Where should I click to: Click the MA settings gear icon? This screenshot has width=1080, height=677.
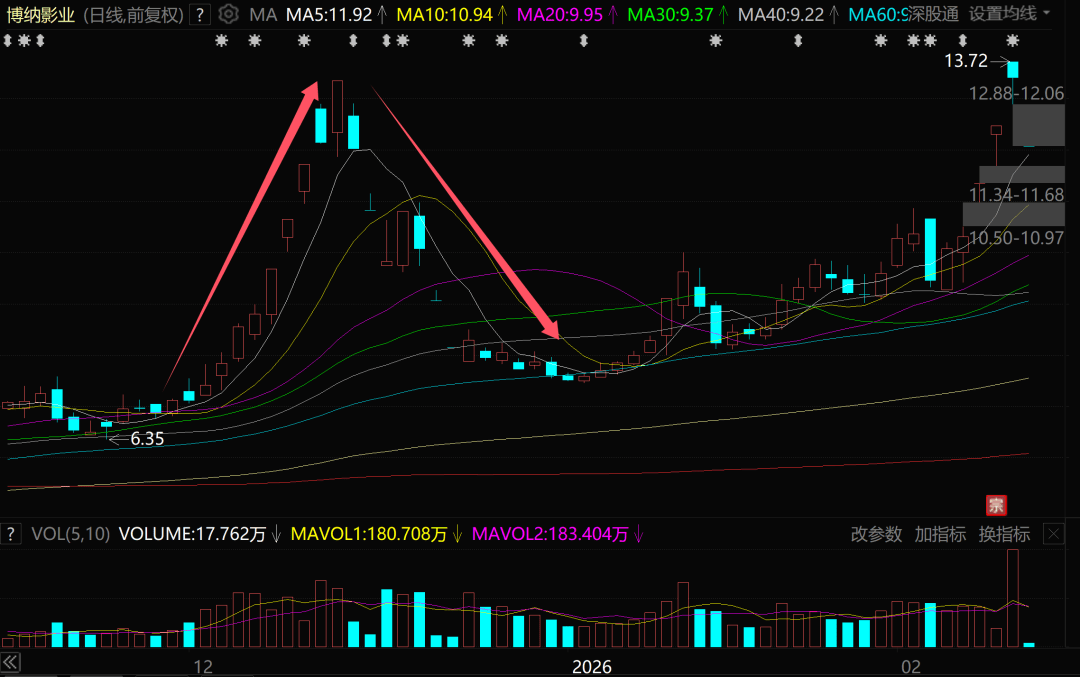tap(229, 14)
